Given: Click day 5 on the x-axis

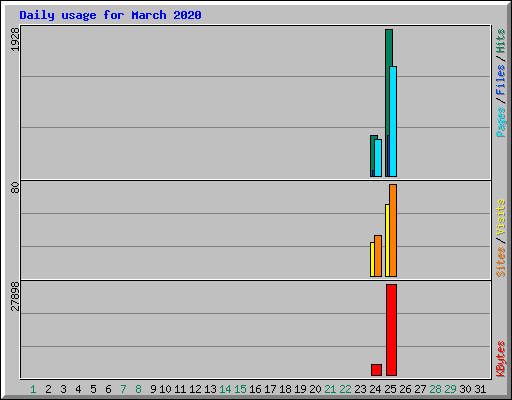Looking at the screenshot, I should pyautogui.click(x=93, y=389).
